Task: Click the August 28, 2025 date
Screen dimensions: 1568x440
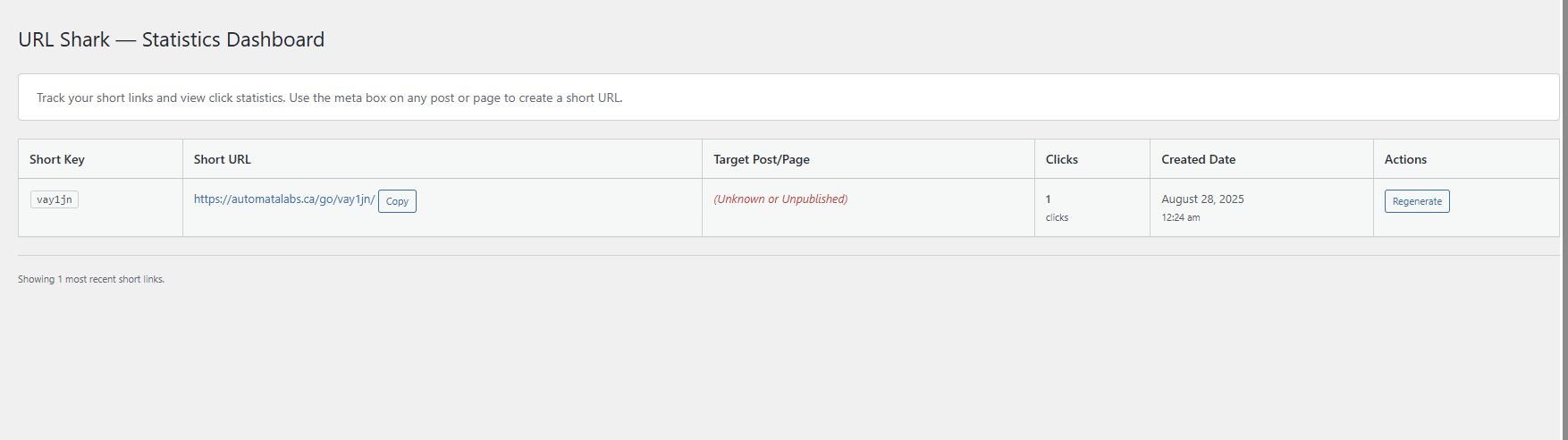Action: pos(1202,199)
